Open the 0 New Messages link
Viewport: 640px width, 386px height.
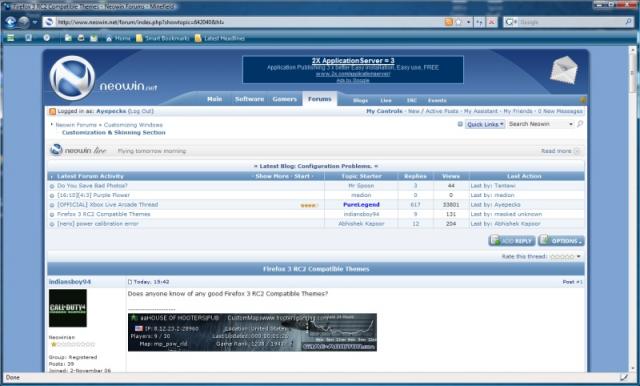click(560, 111)
